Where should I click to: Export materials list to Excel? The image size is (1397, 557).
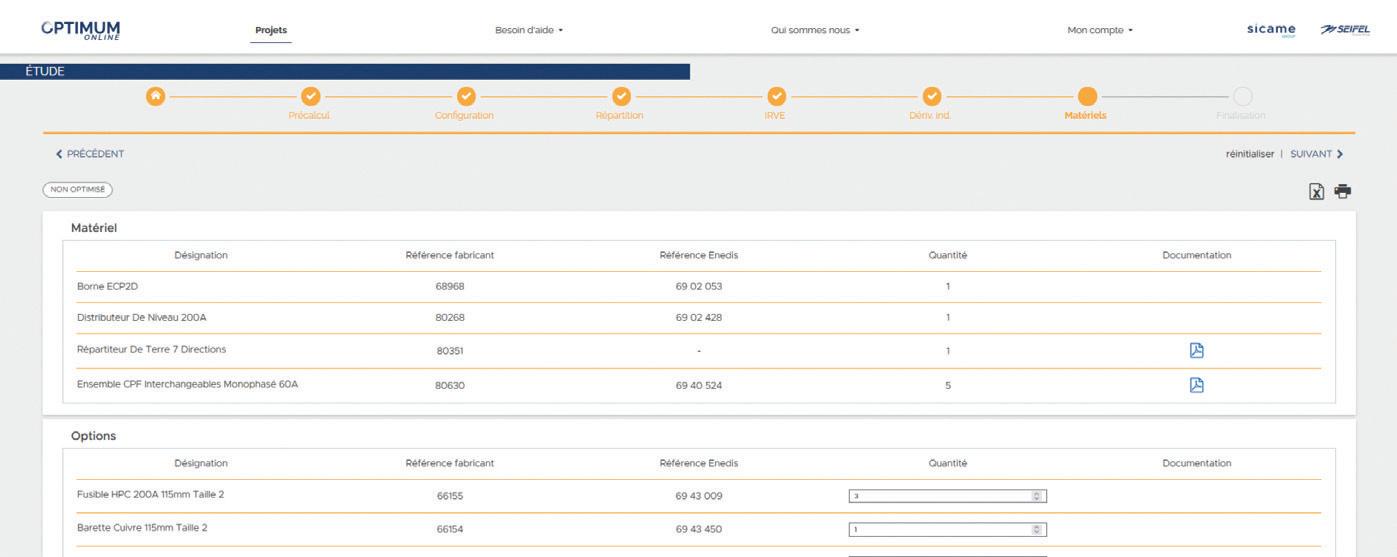point(1317,192)
